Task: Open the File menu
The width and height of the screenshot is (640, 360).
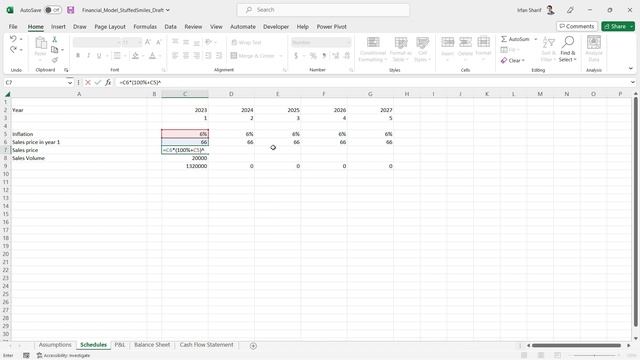Action: pos(13,27)
